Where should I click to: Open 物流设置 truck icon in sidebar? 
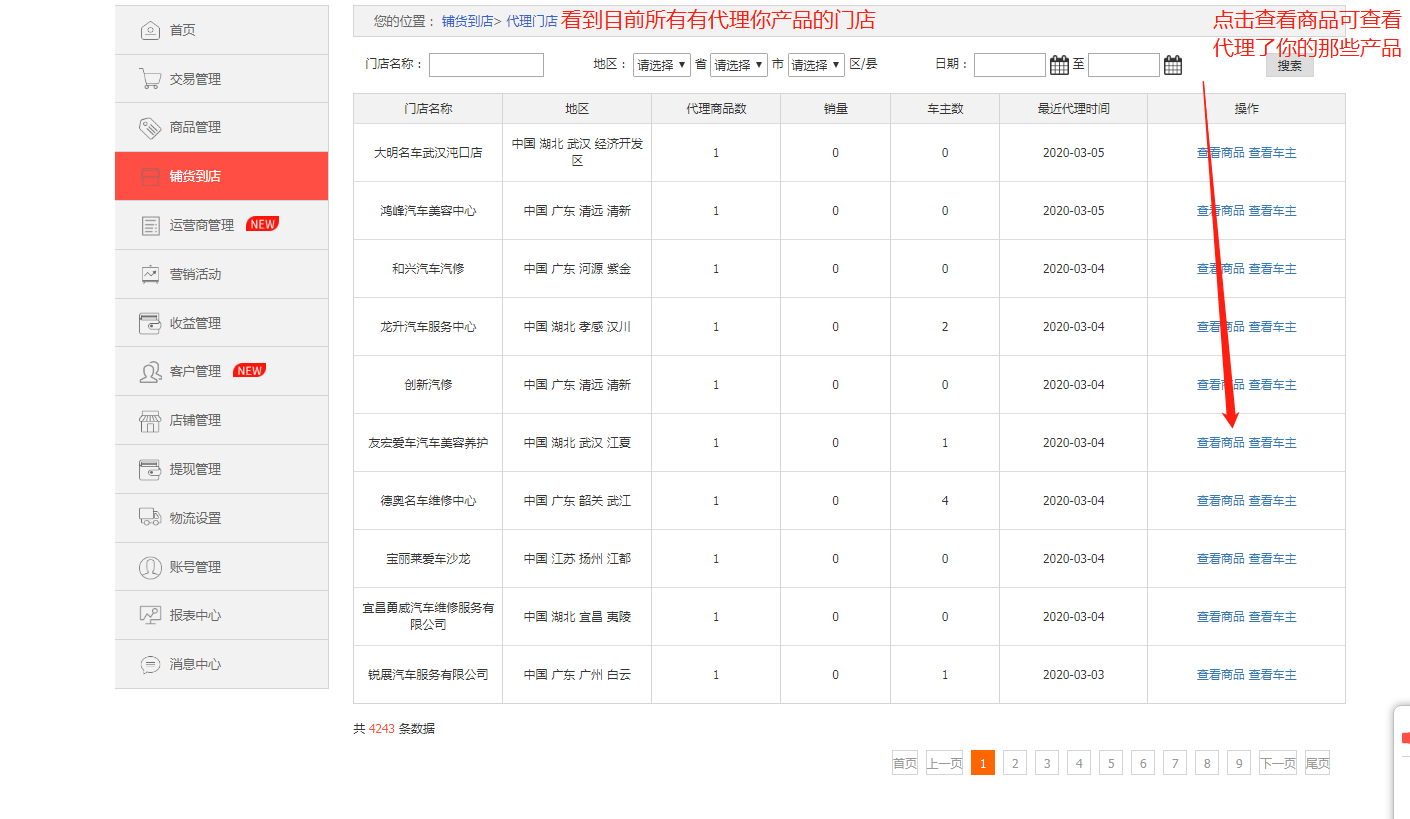click(x=150, y=517)
